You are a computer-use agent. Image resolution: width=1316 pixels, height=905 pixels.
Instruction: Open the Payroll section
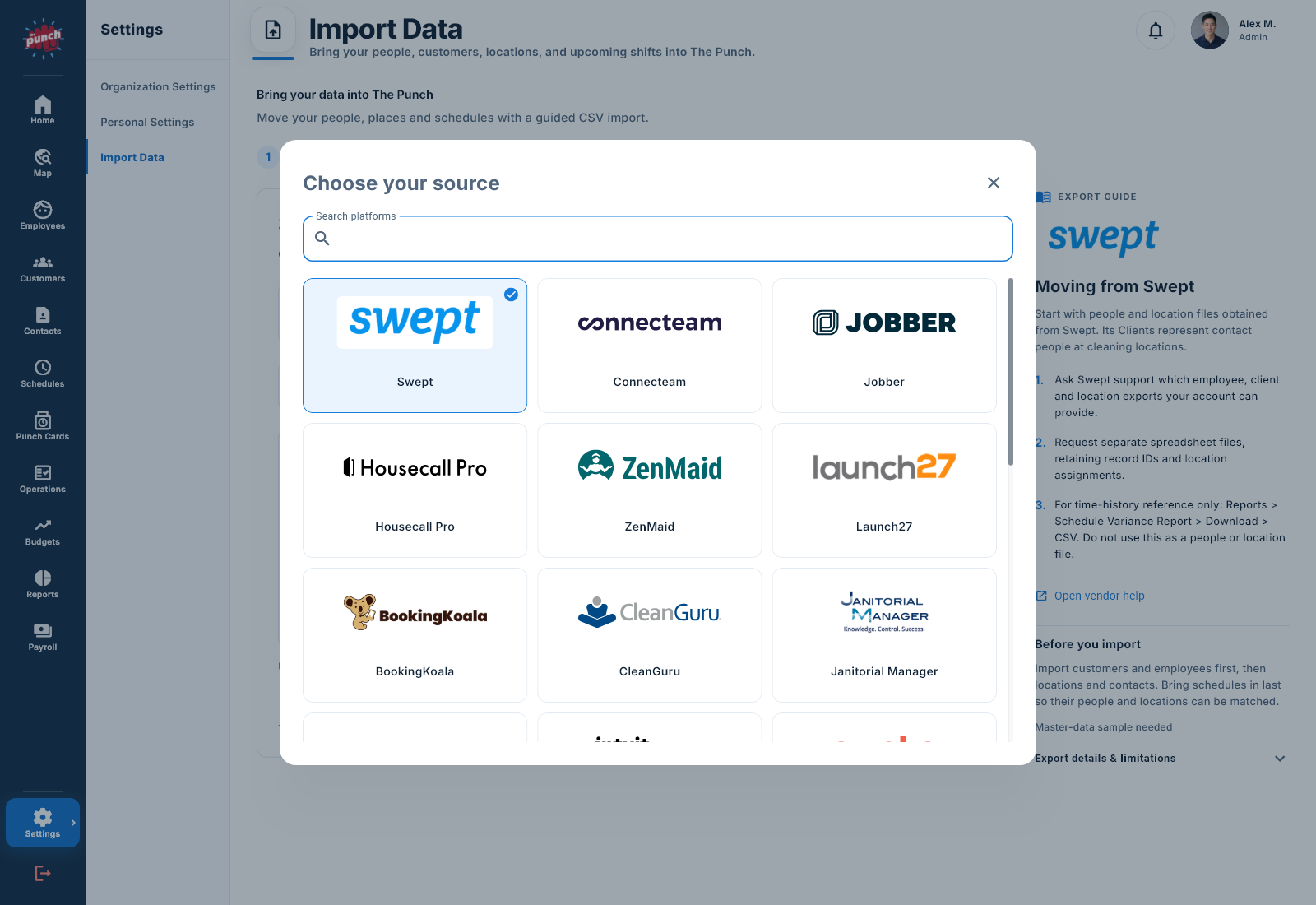[x=43, y=637]
